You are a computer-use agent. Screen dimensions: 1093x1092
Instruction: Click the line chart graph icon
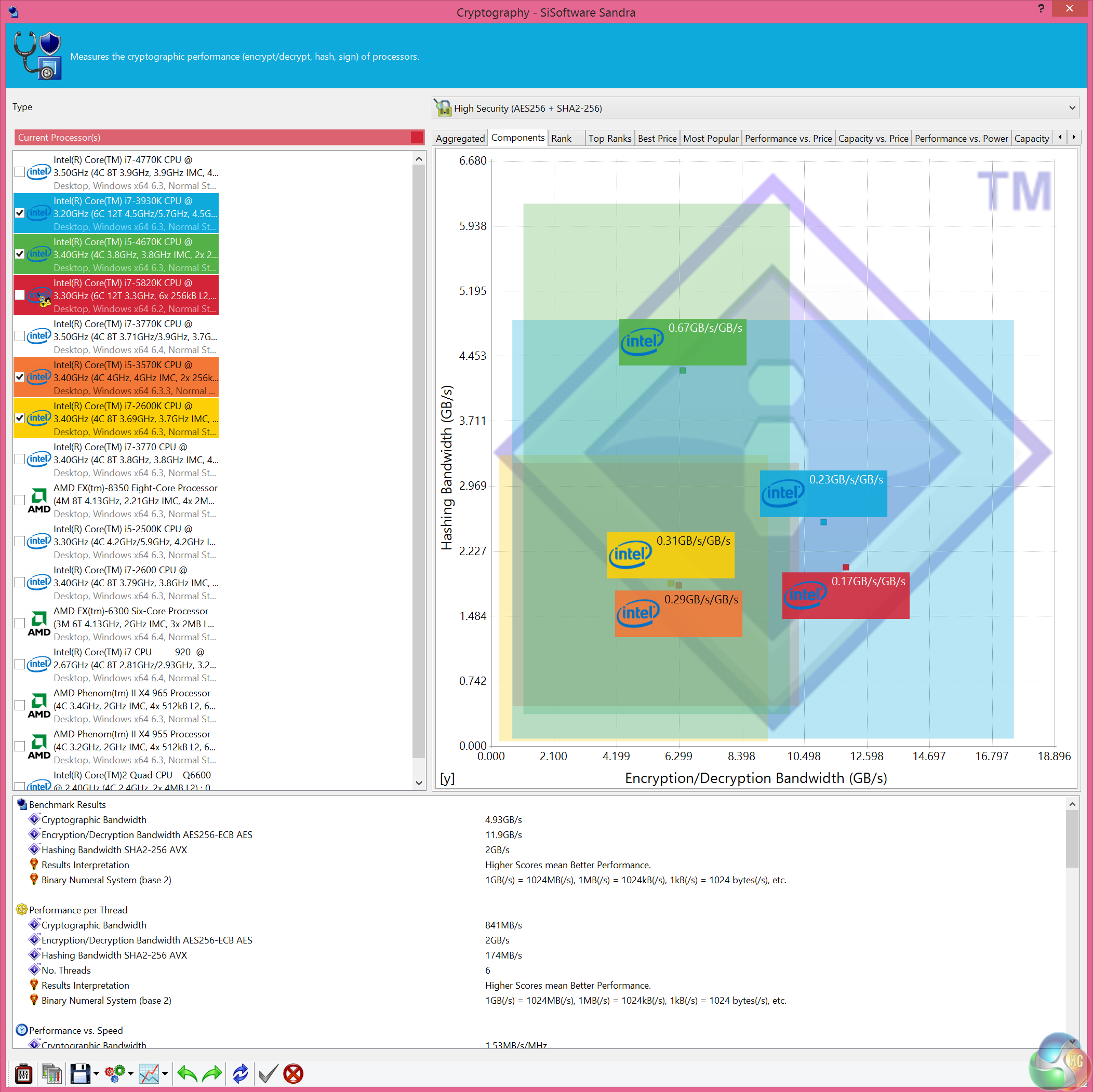(150, 1073)
